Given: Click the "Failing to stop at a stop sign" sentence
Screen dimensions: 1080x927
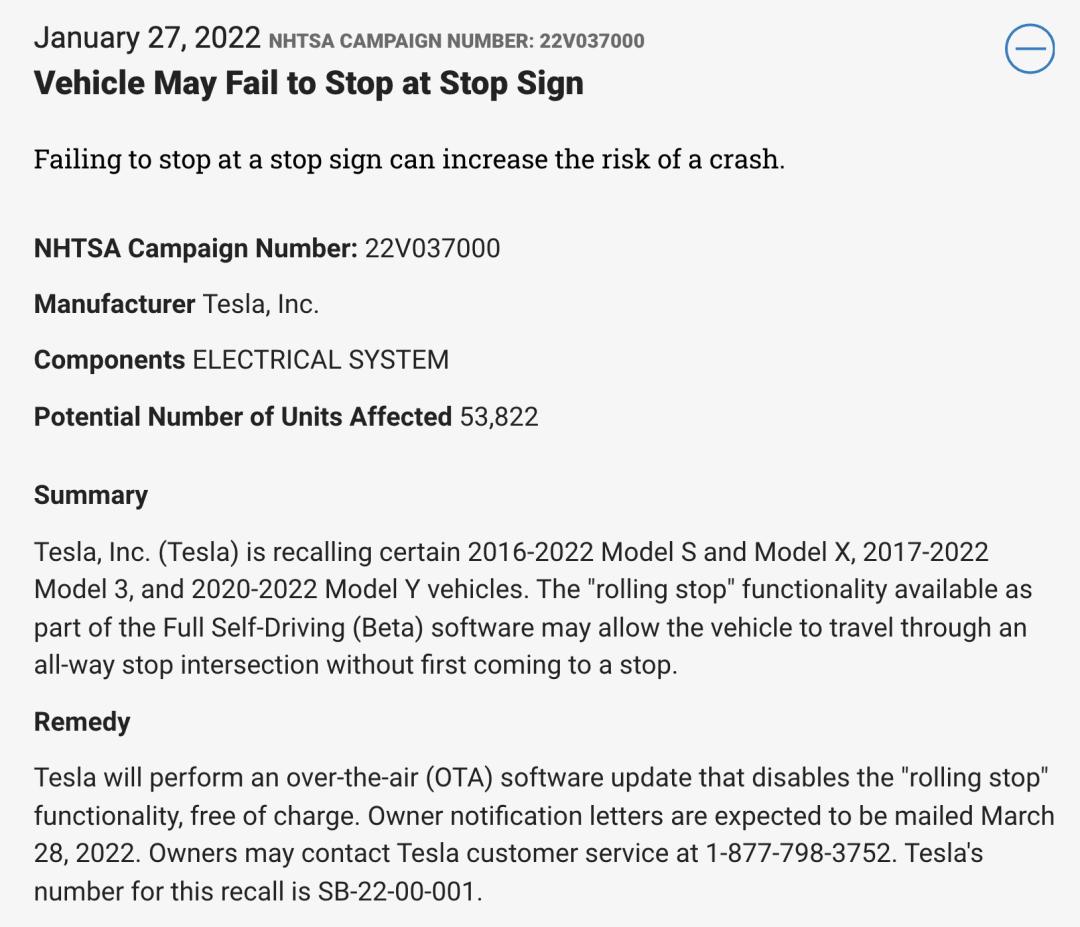Looking at the screenshot, I should [x=409, y=159].
